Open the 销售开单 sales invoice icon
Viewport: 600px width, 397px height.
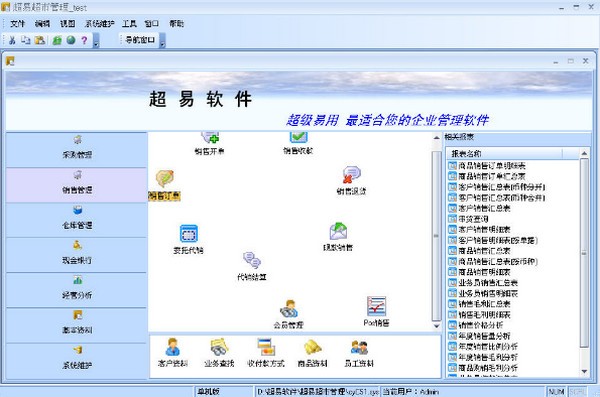209,144
